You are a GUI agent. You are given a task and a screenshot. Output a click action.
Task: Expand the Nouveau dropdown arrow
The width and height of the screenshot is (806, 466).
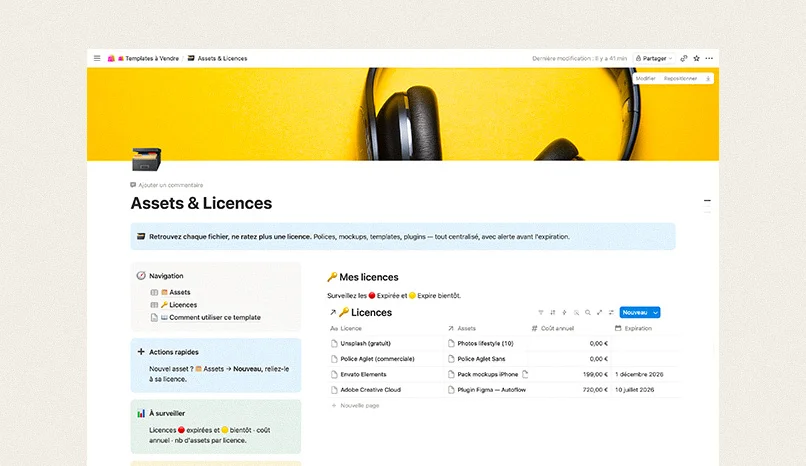[655, 312]
